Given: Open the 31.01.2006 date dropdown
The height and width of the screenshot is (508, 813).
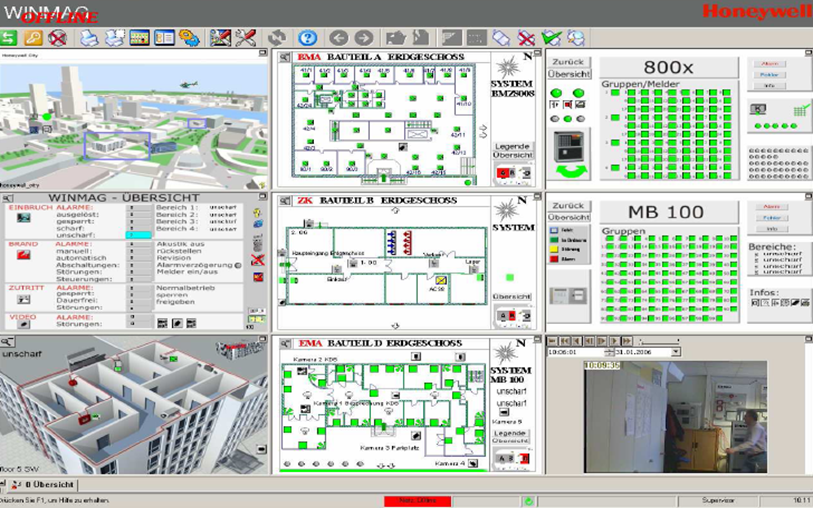Looking at the screenshot, I should [678, 351].
